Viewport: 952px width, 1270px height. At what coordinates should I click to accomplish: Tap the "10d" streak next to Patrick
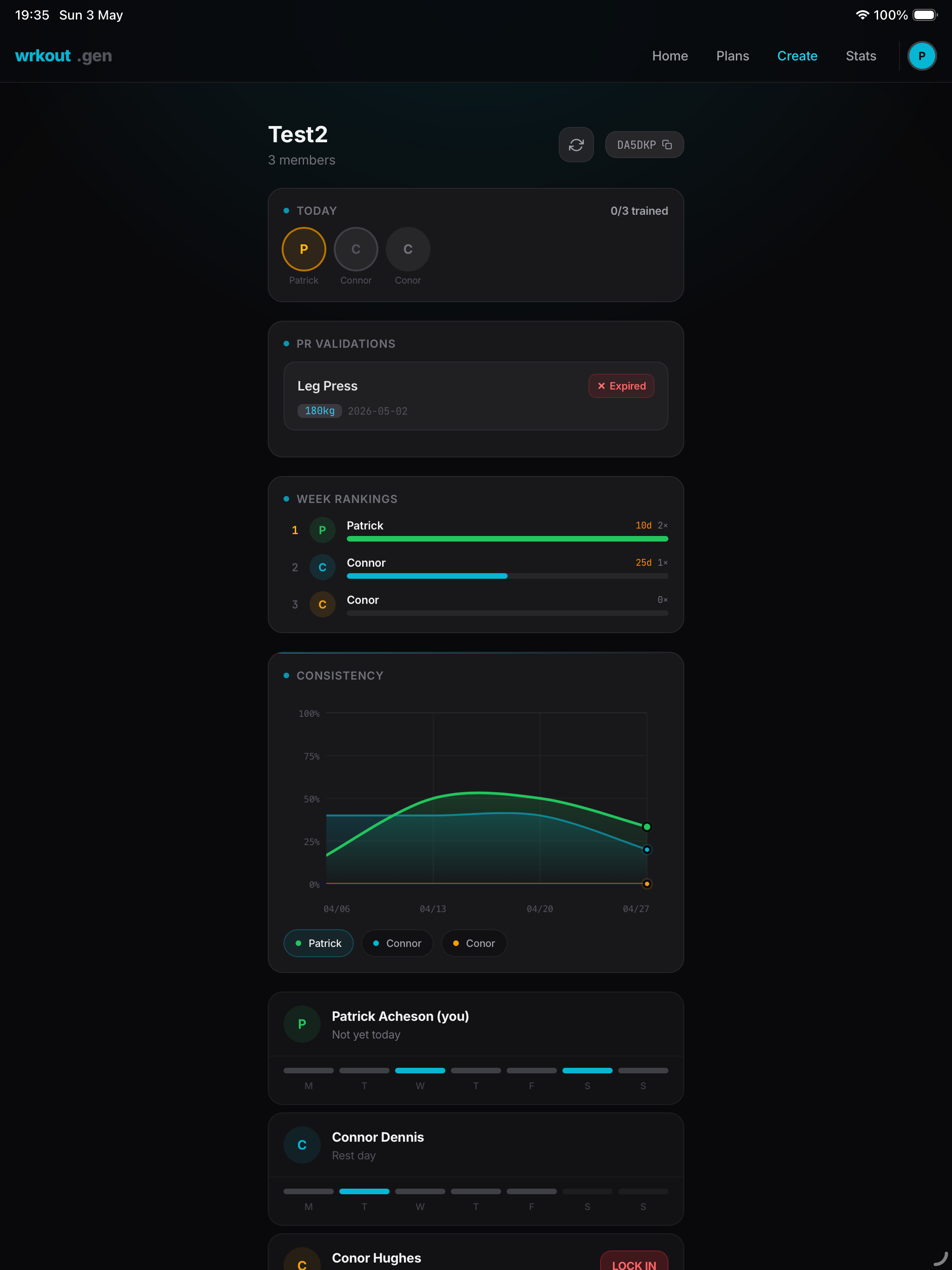click(644, 525)
